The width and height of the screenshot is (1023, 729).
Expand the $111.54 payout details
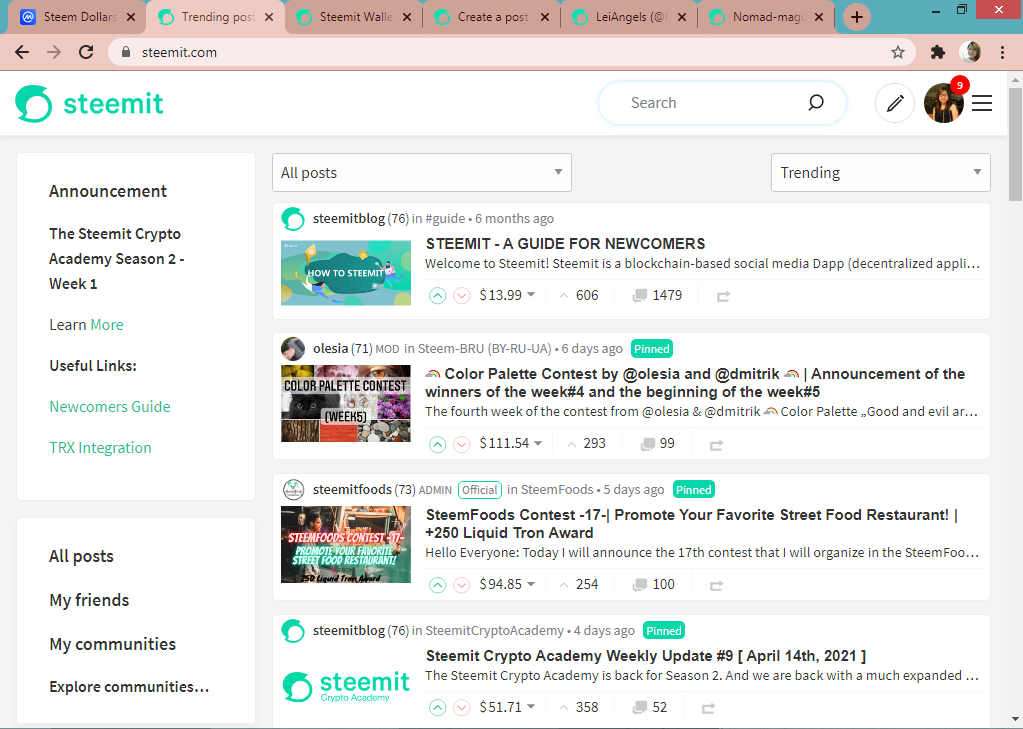pos(511,444)
